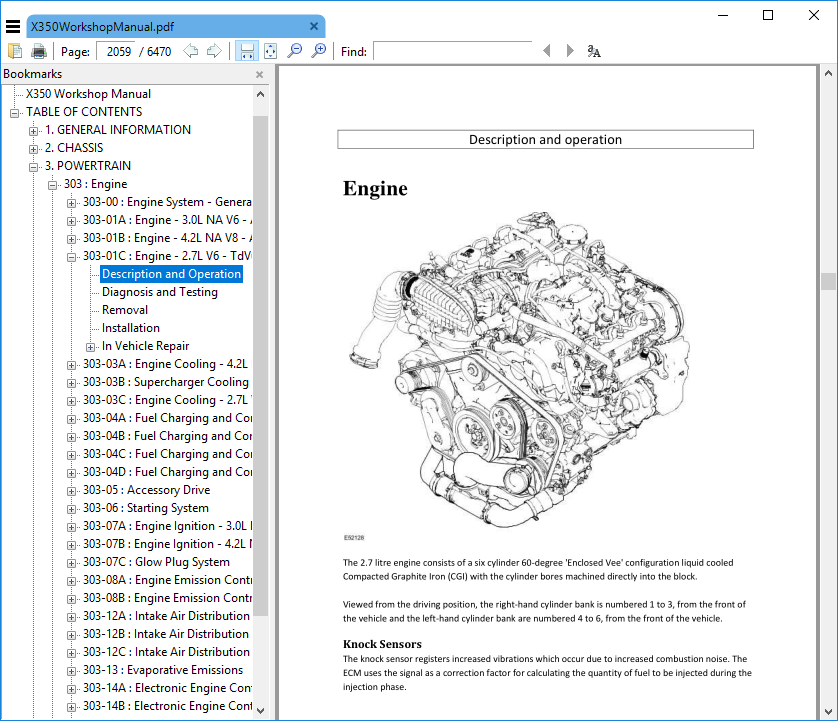Expand In Vehicle Repair node
This screenshot has height=721, width=838.
pos(90,347)
